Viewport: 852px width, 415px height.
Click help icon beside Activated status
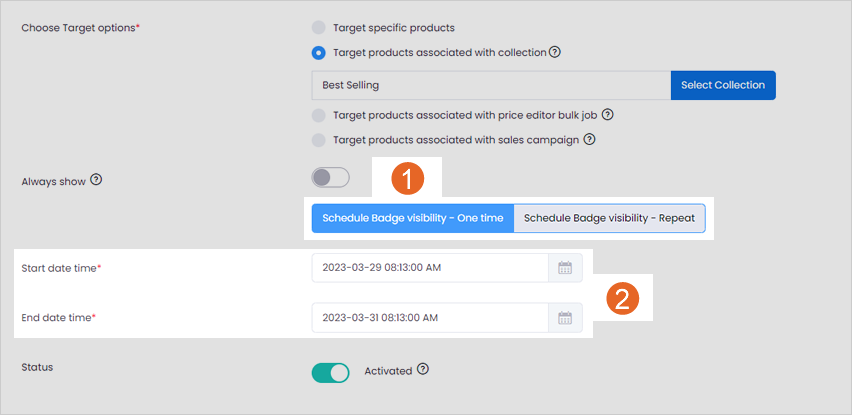coord(423,370)
